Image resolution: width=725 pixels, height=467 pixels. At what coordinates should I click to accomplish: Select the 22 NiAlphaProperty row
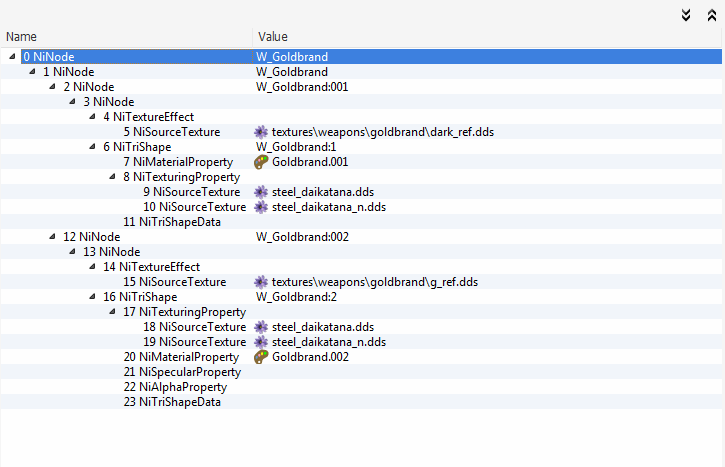[x=175, y=387]
